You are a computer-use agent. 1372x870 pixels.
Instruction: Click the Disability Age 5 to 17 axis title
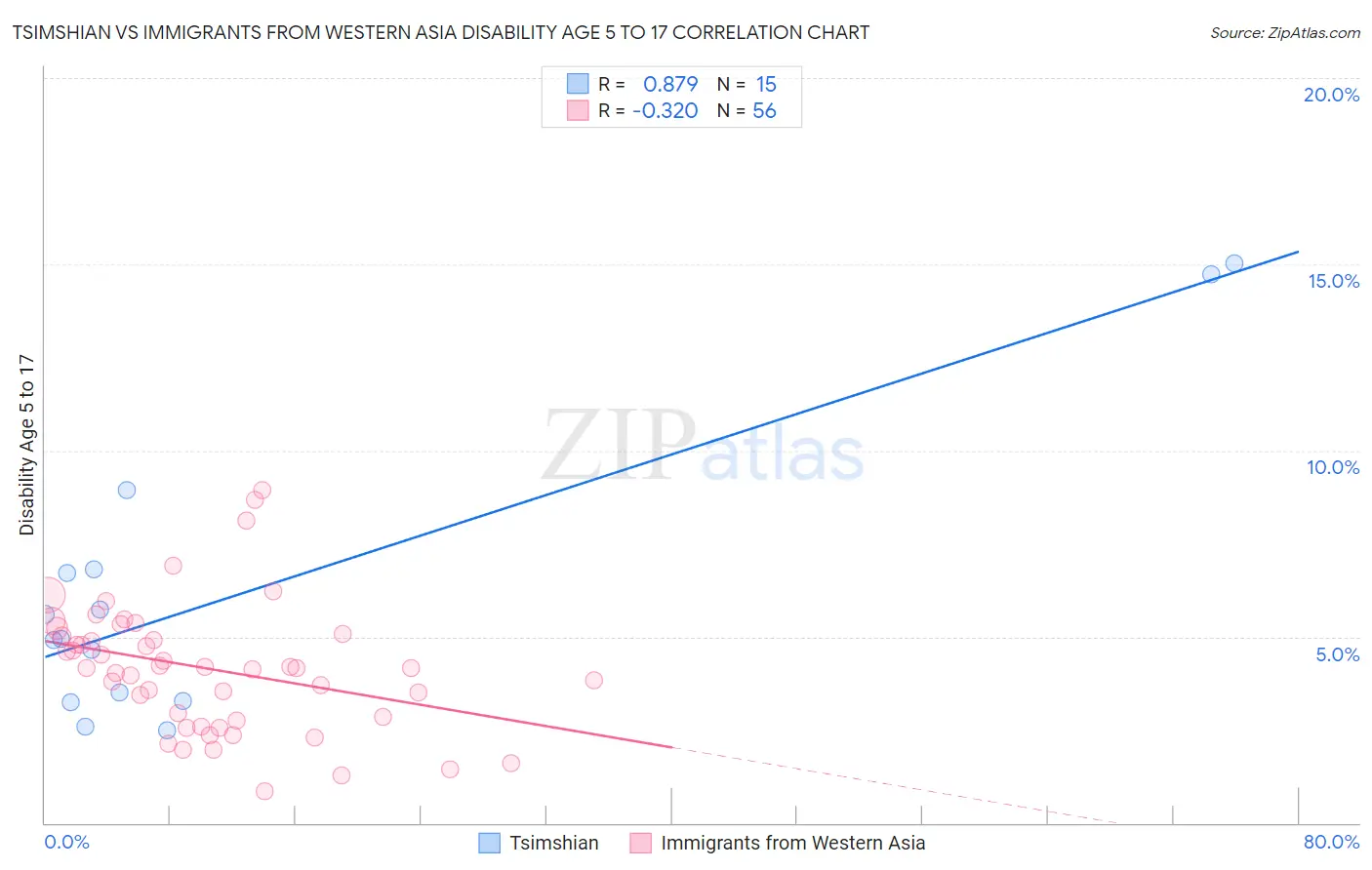[27, 445]
